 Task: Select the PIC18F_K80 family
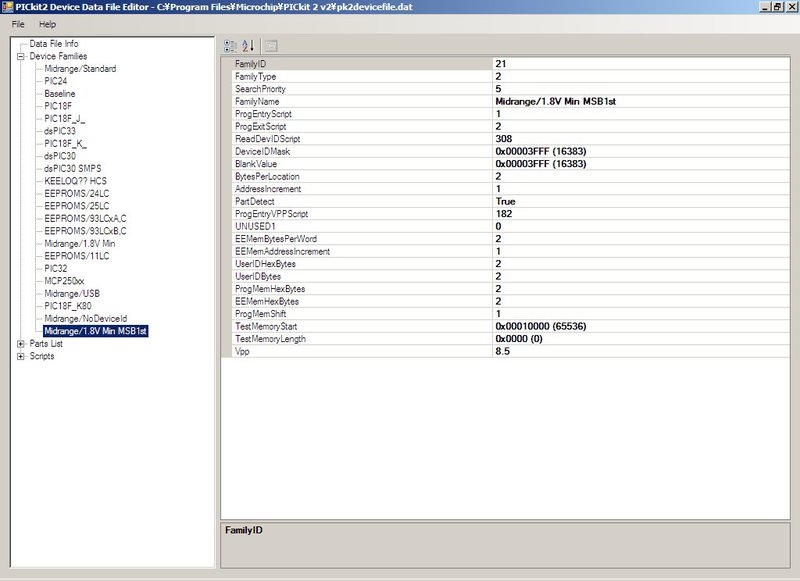click(x=68, y=306)
